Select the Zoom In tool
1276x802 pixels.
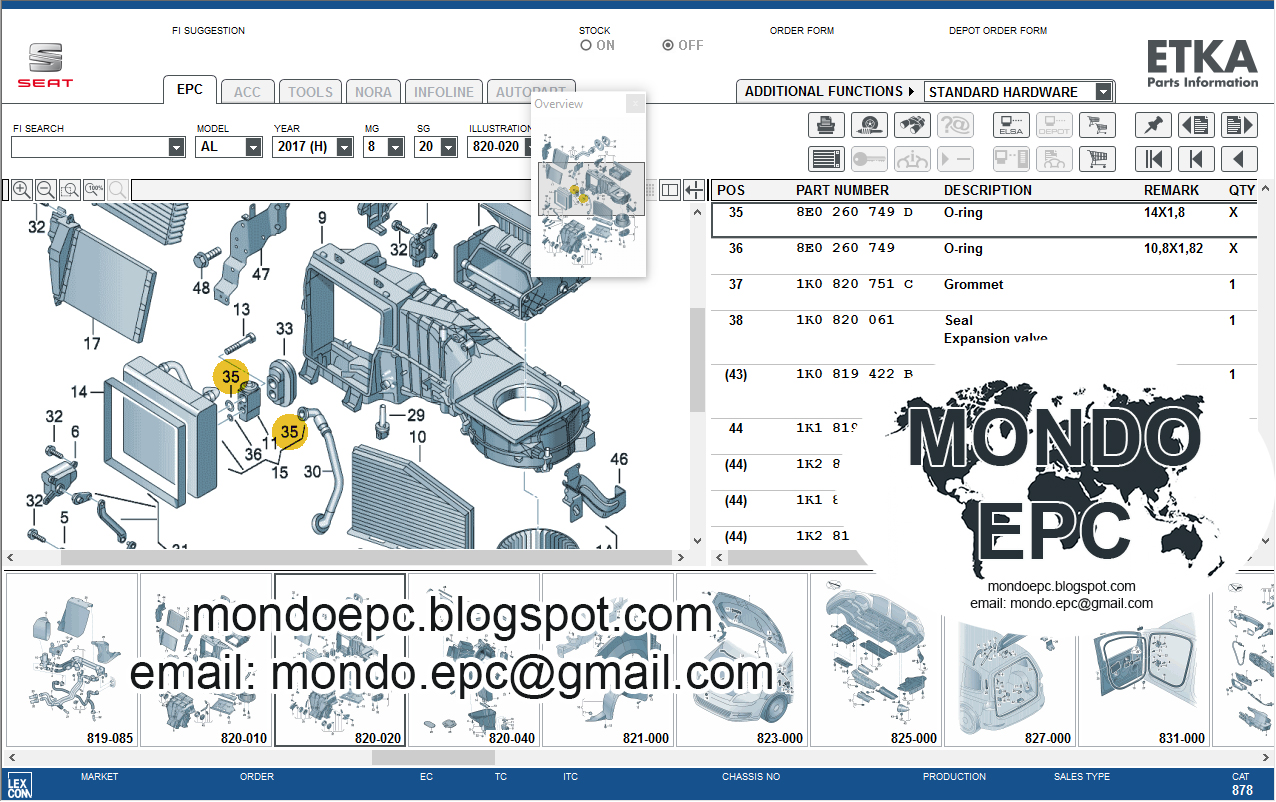tap(21, 189)
